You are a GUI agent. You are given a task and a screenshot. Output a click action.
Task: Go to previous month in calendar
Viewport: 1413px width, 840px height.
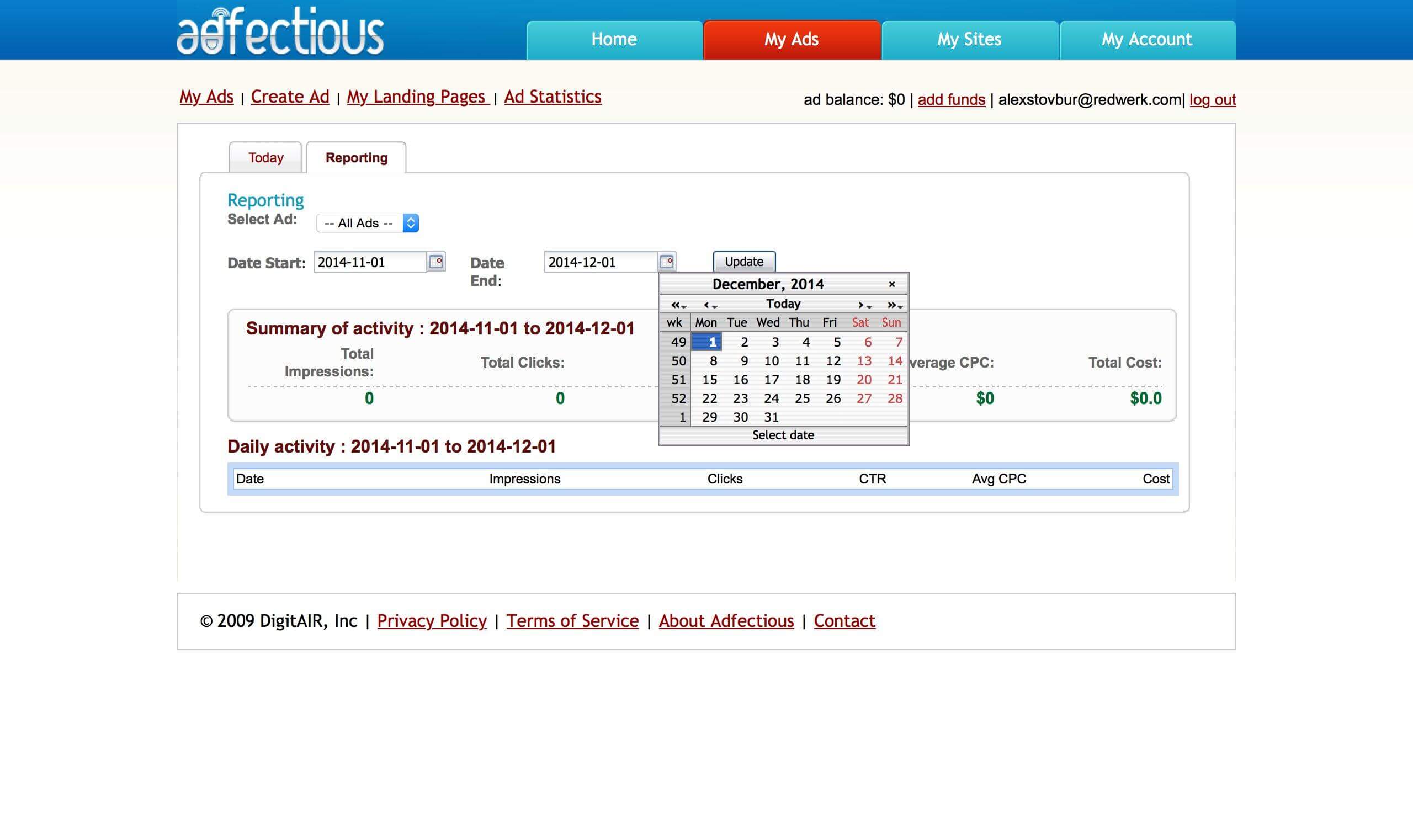[x=709, y=305]
